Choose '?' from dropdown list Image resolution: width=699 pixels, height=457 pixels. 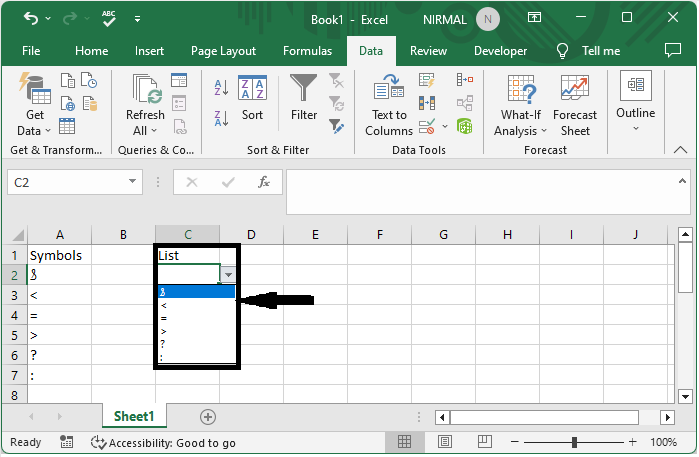pyautogui.click(x=197, y=344)
